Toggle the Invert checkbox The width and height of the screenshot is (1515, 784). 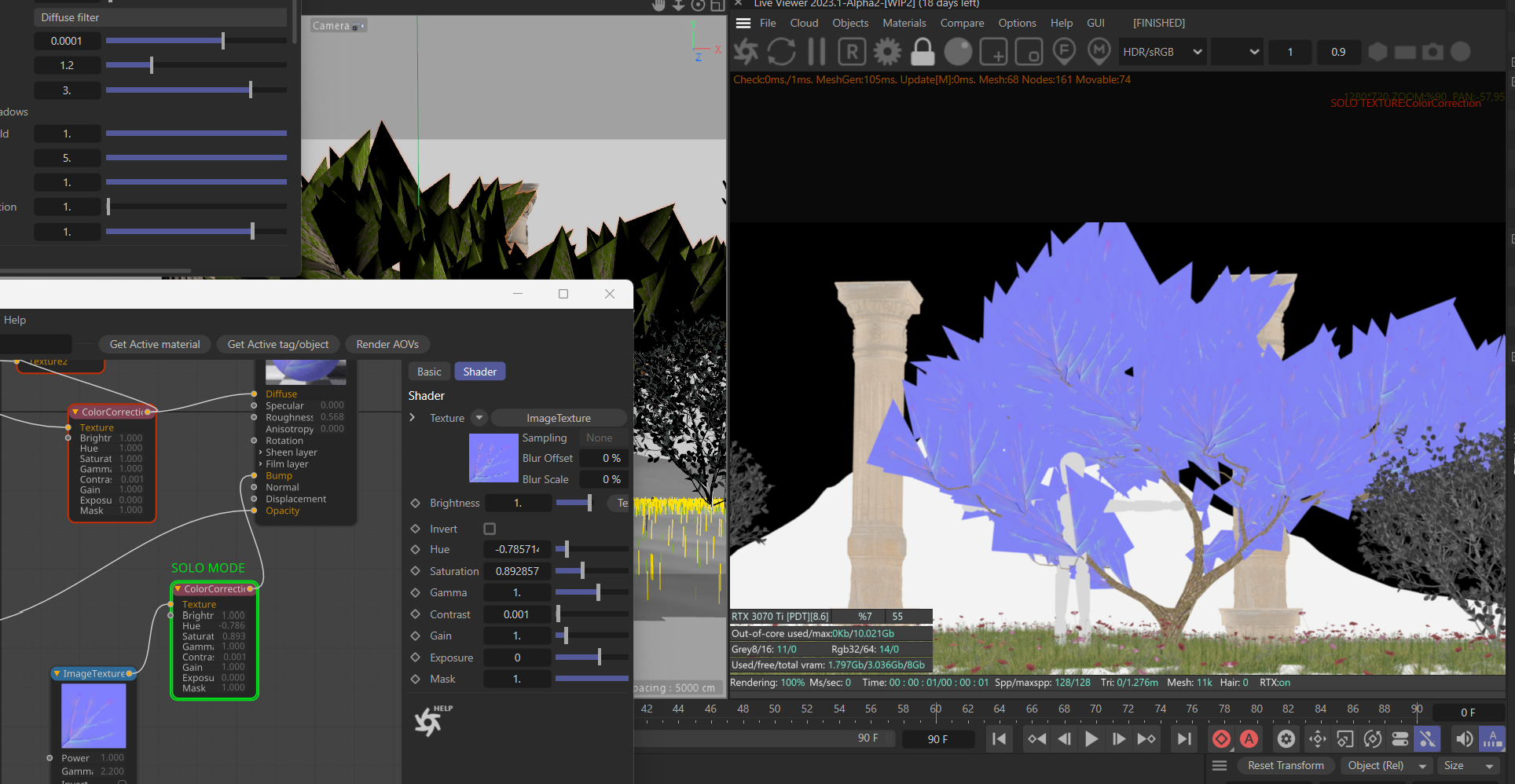coord(490,529)
